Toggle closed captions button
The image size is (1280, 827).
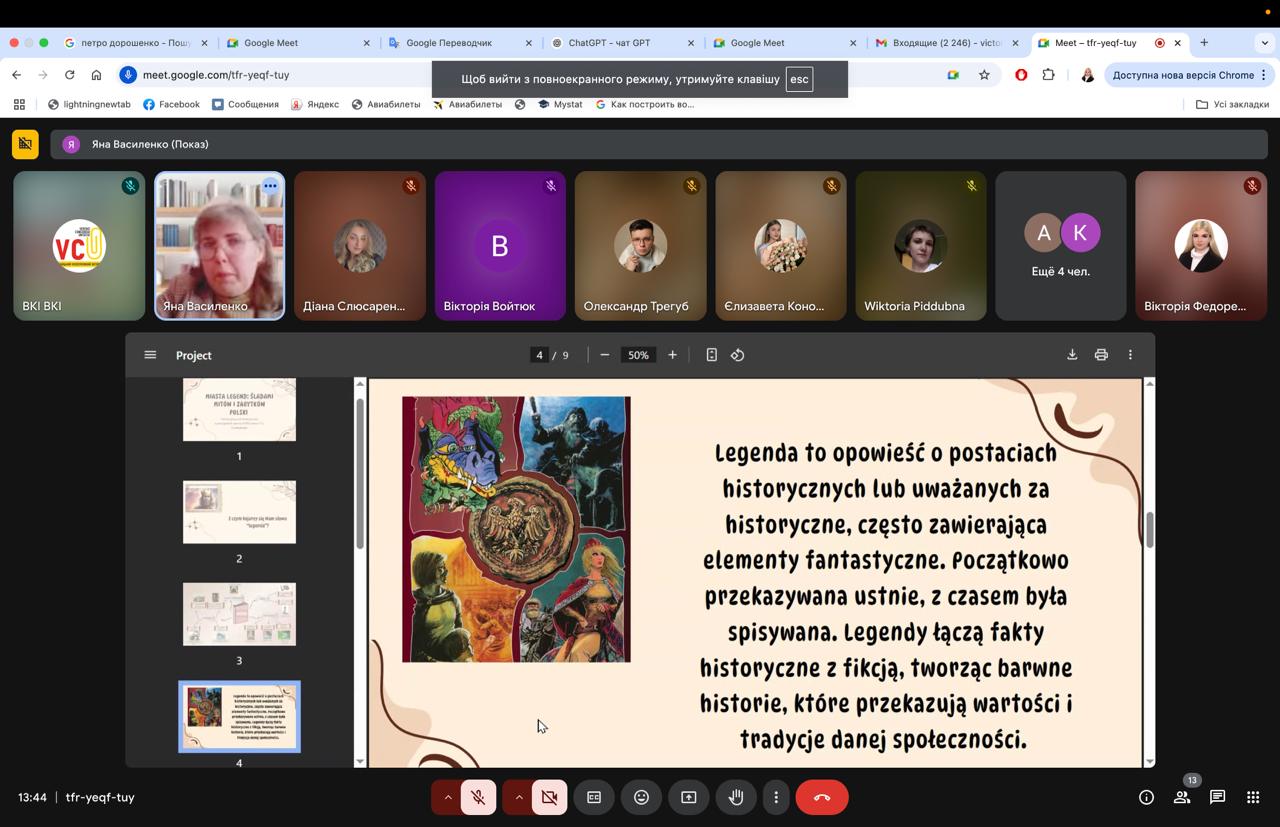pos(594,797)
